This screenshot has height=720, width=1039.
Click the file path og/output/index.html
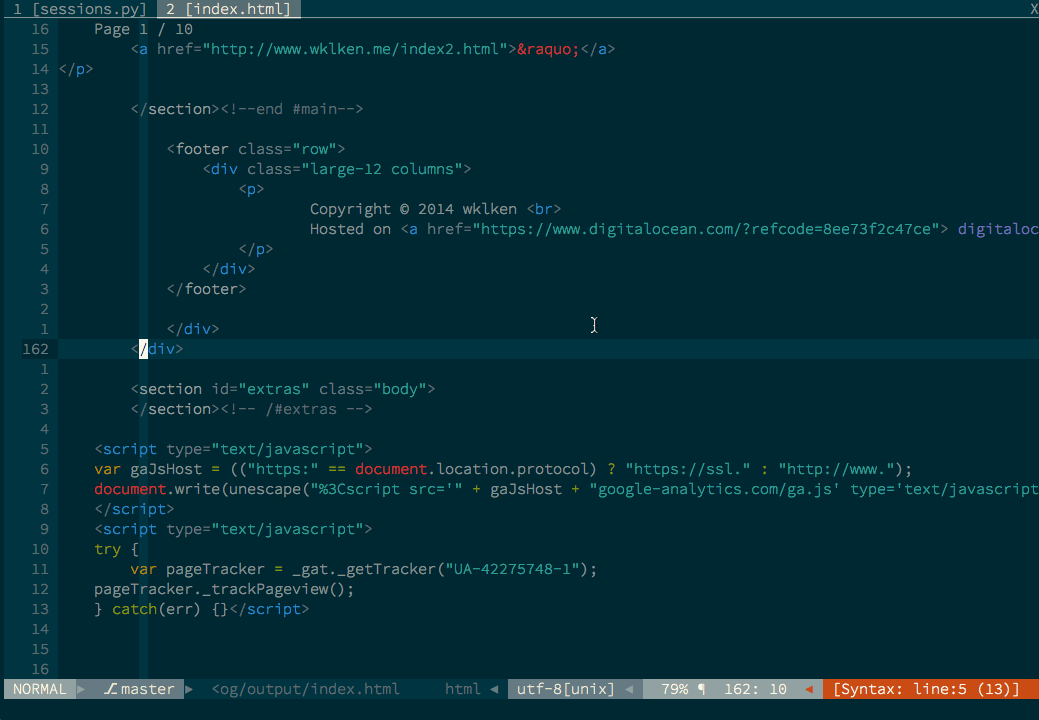pyautogui.click(x=306, y=689)
